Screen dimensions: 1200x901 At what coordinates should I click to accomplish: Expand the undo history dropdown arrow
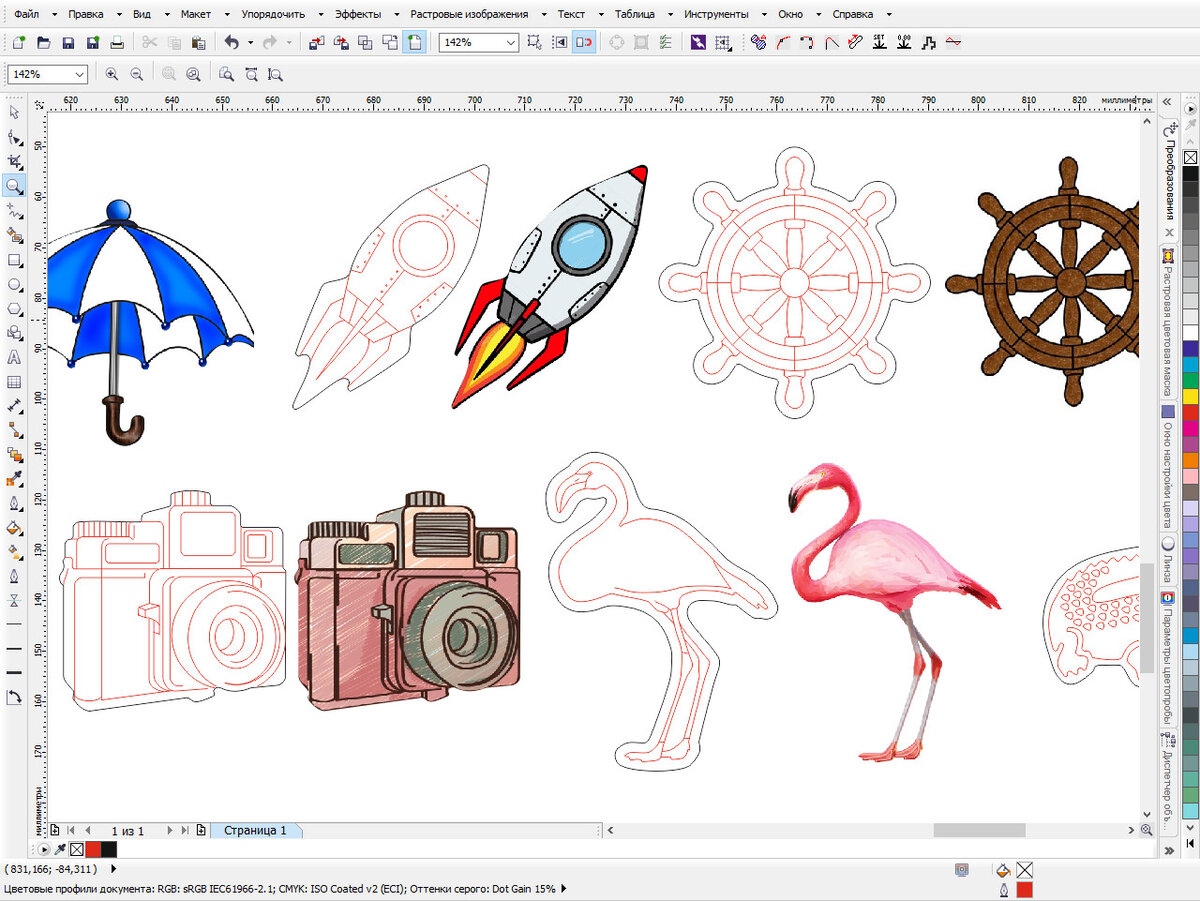249,43
